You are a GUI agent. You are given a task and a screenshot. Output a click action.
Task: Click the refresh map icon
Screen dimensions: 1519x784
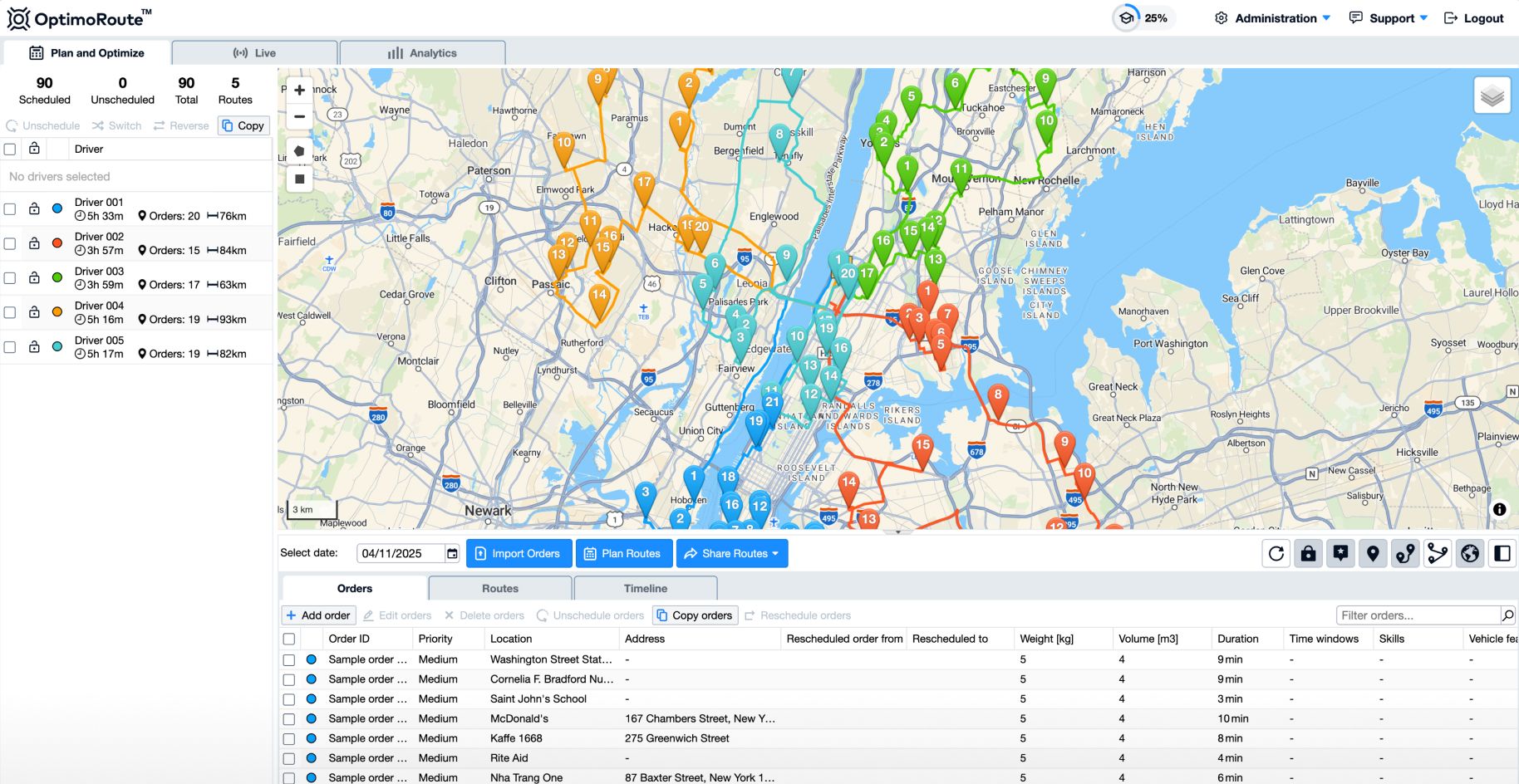(x=1276, y=554)
